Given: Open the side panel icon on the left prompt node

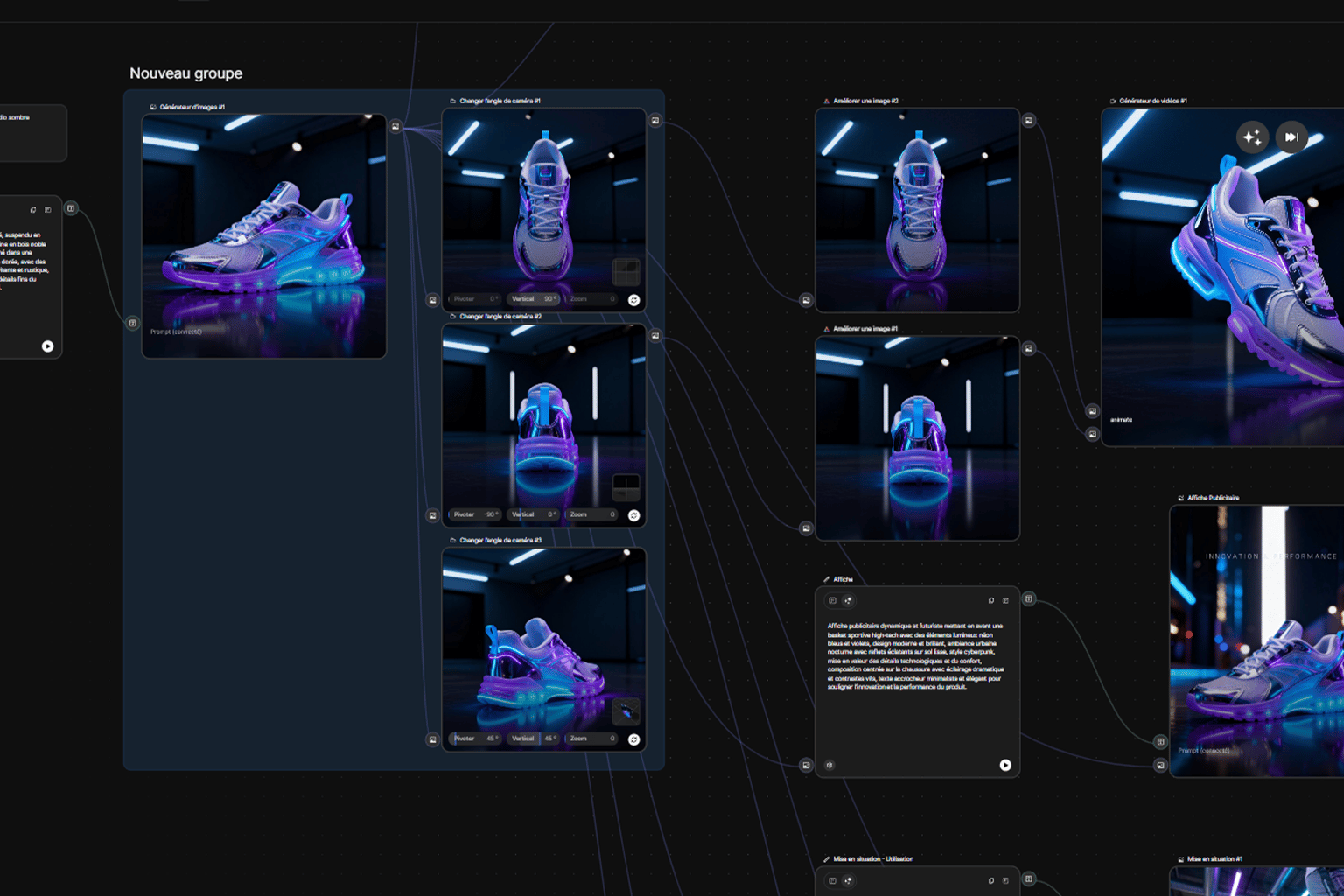Looking at the screenshot, I should [x=48, y=210].
